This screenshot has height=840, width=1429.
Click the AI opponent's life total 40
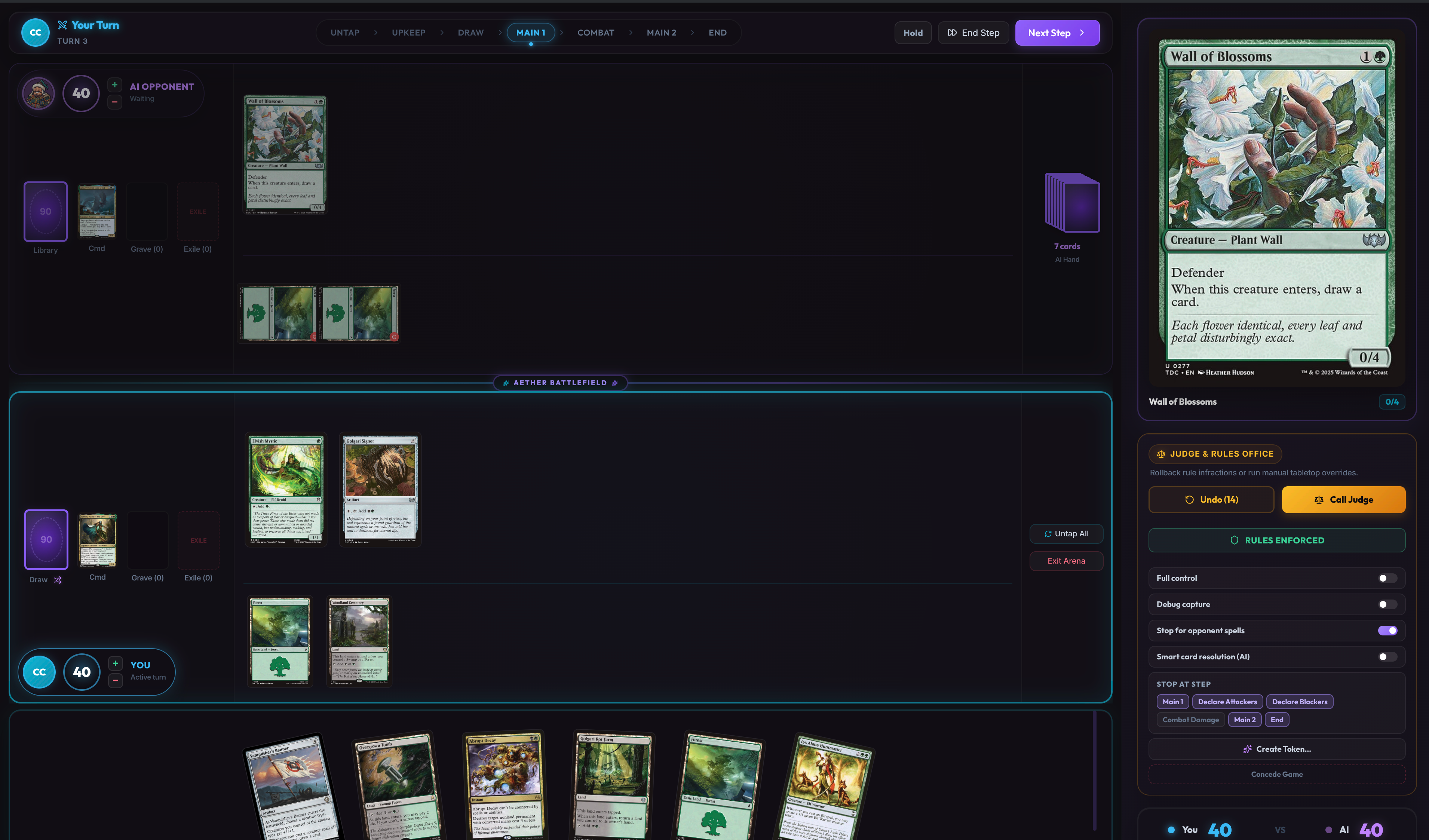[x=81, y=93]
